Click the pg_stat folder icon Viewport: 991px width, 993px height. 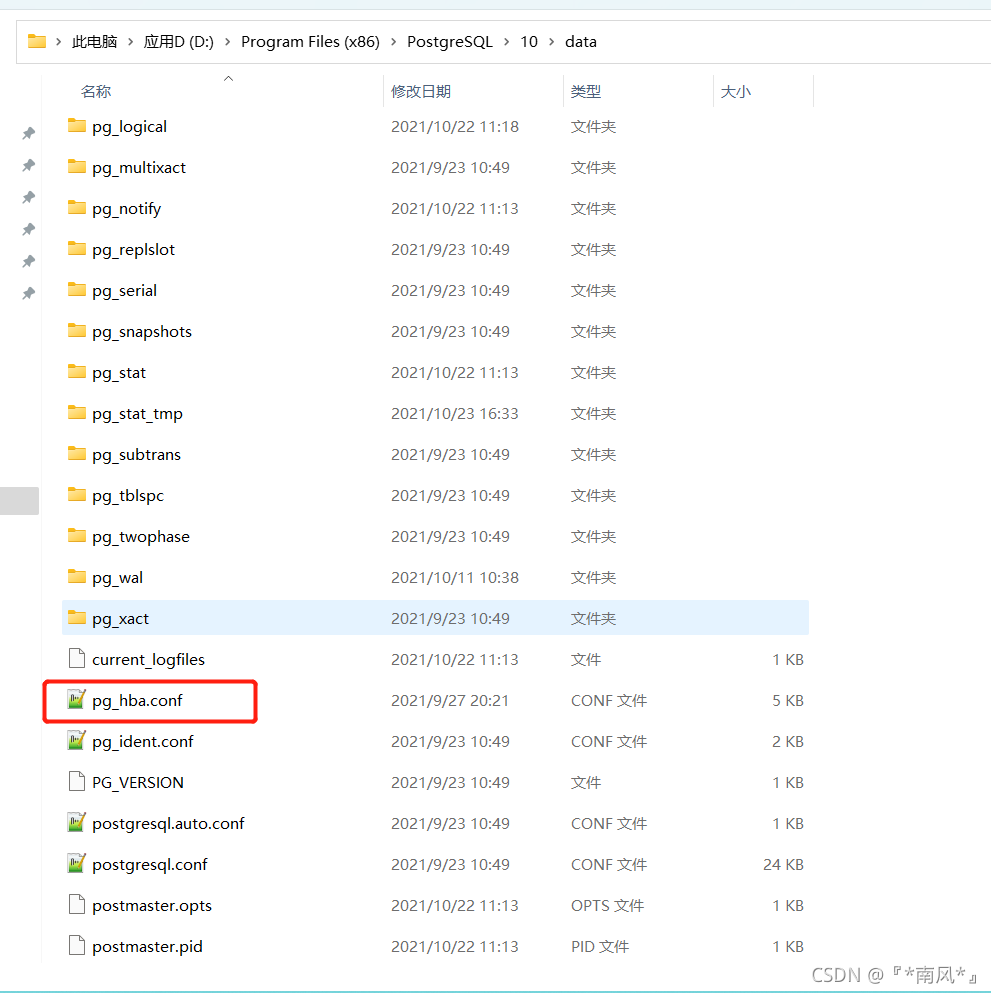point(77,372)
